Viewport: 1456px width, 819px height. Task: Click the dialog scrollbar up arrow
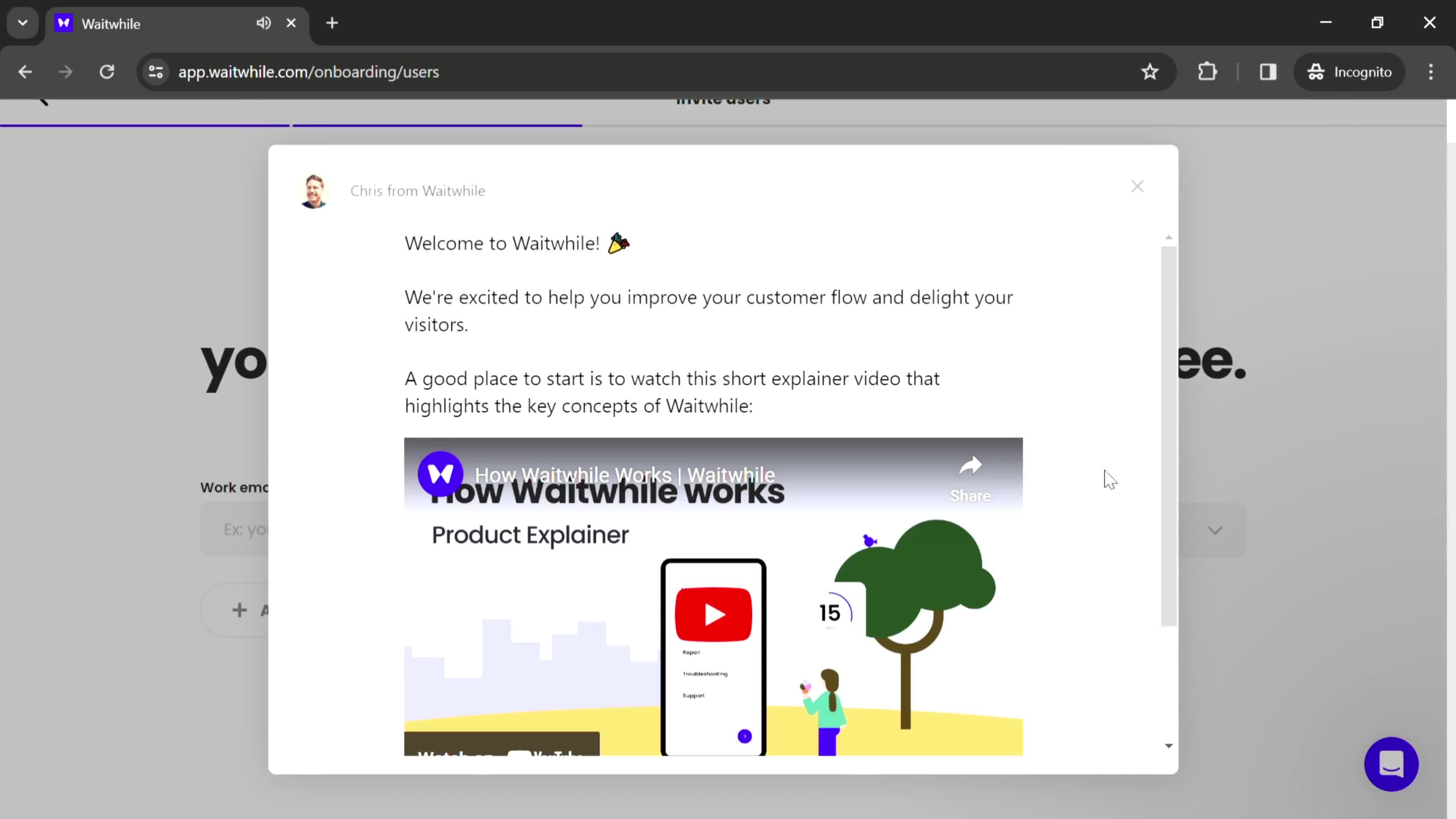point(1169,237)
